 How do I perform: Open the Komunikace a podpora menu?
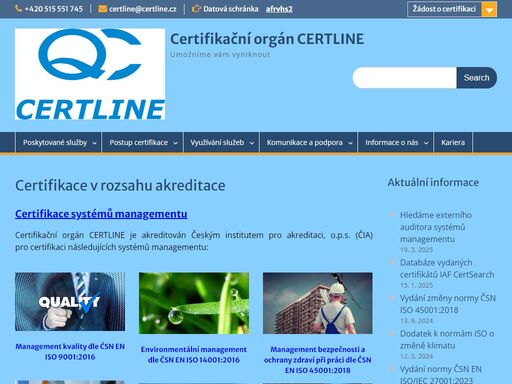(309, 143)
